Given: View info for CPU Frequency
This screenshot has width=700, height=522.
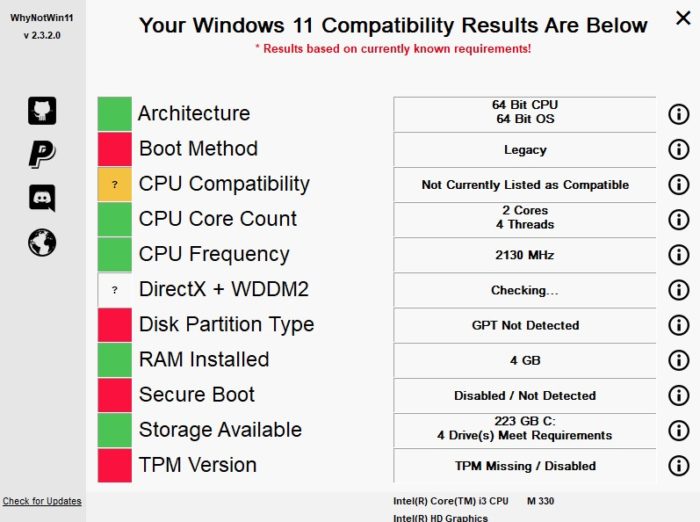Looking at the screenshot, I should [x=678, y=254].
